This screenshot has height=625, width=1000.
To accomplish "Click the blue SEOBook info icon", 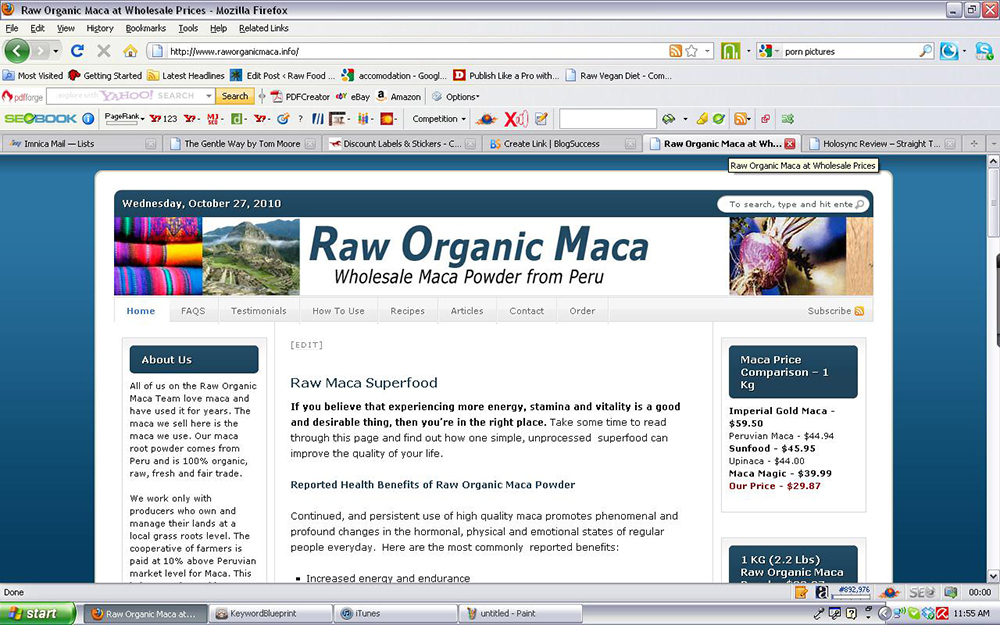I will tap(88, 118).
